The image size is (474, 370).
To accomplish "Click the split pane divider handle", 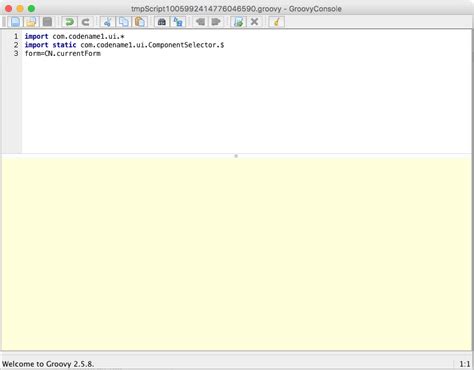I will point(236,156).
